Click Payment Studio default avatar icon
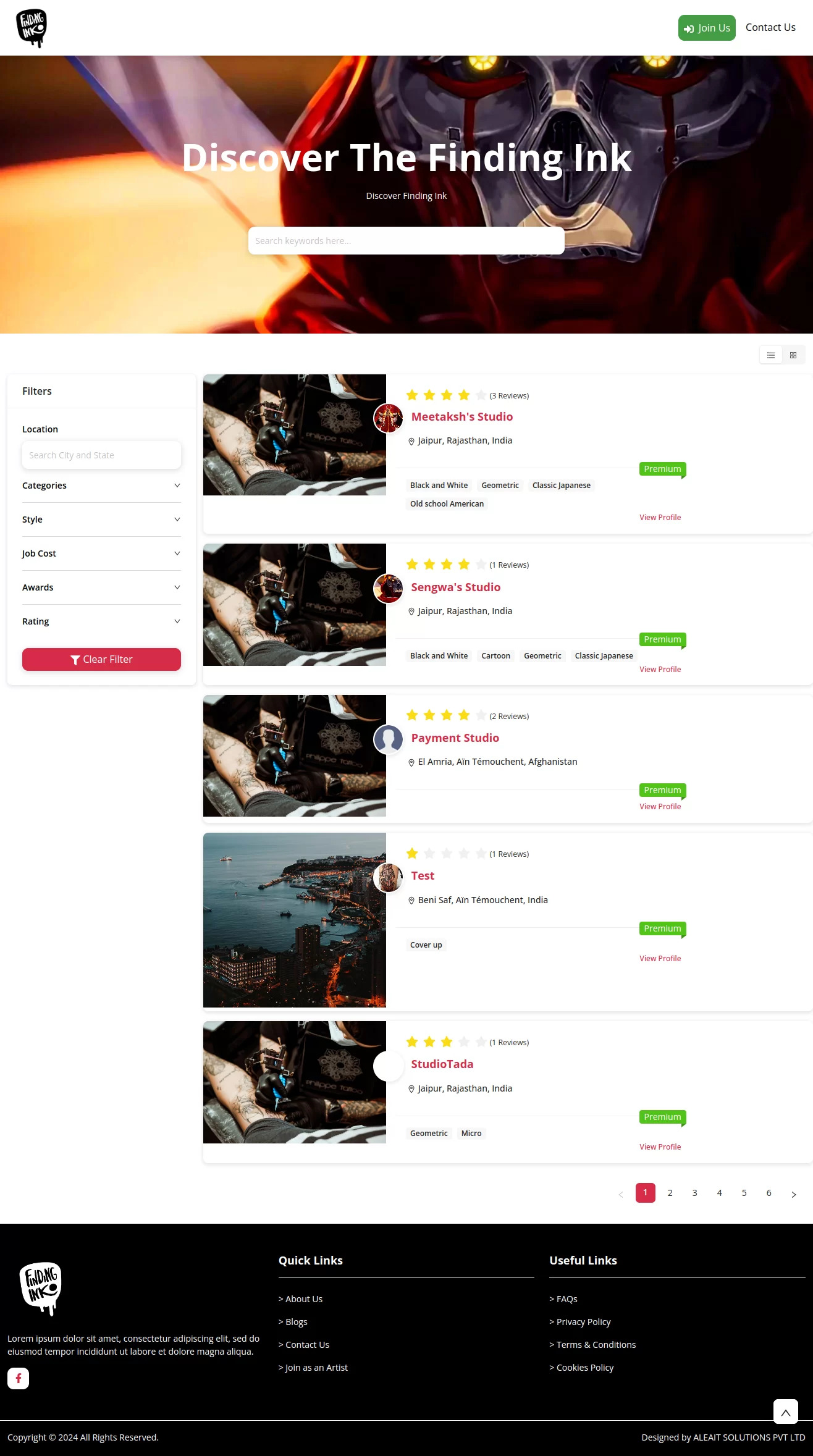 389,739
